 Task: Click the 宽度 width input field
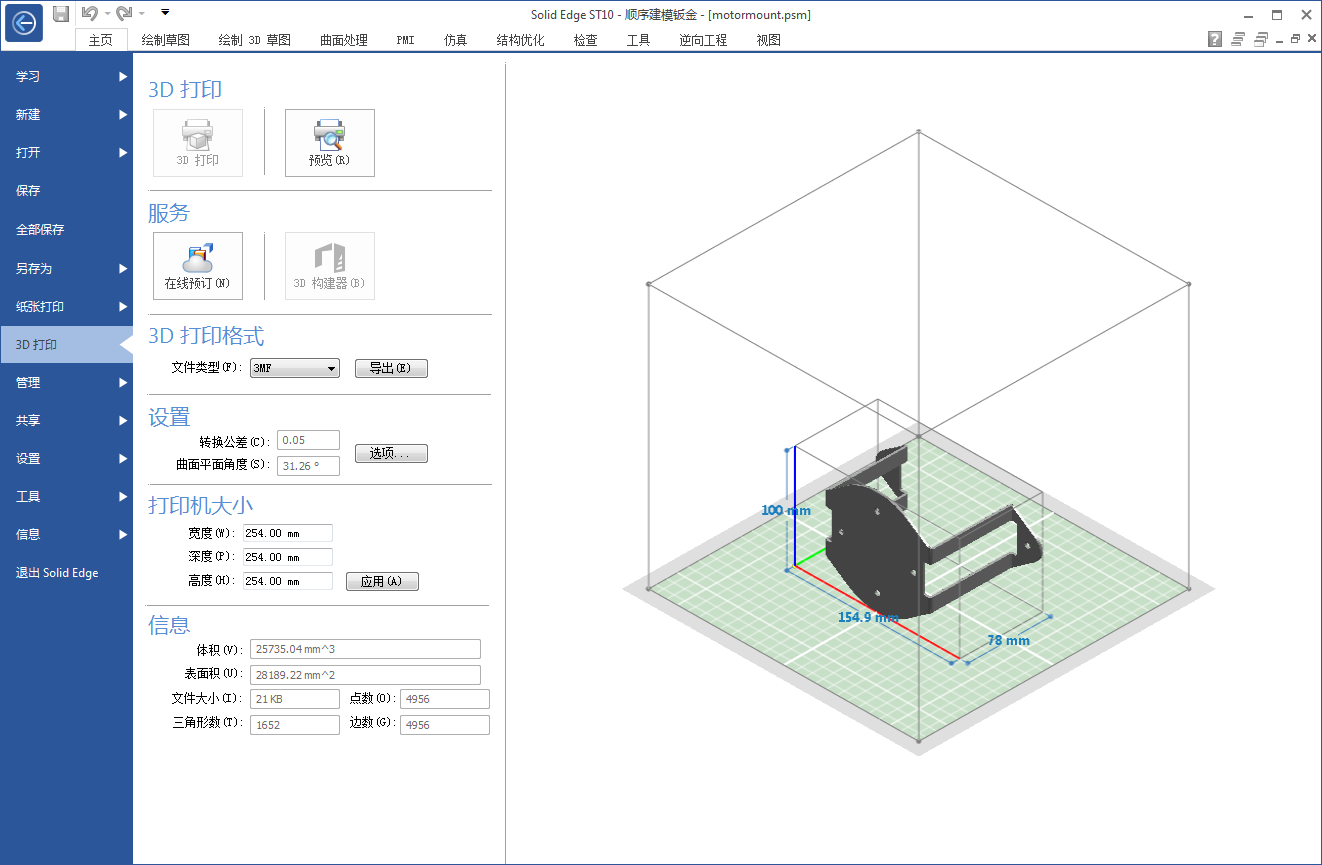287,533
